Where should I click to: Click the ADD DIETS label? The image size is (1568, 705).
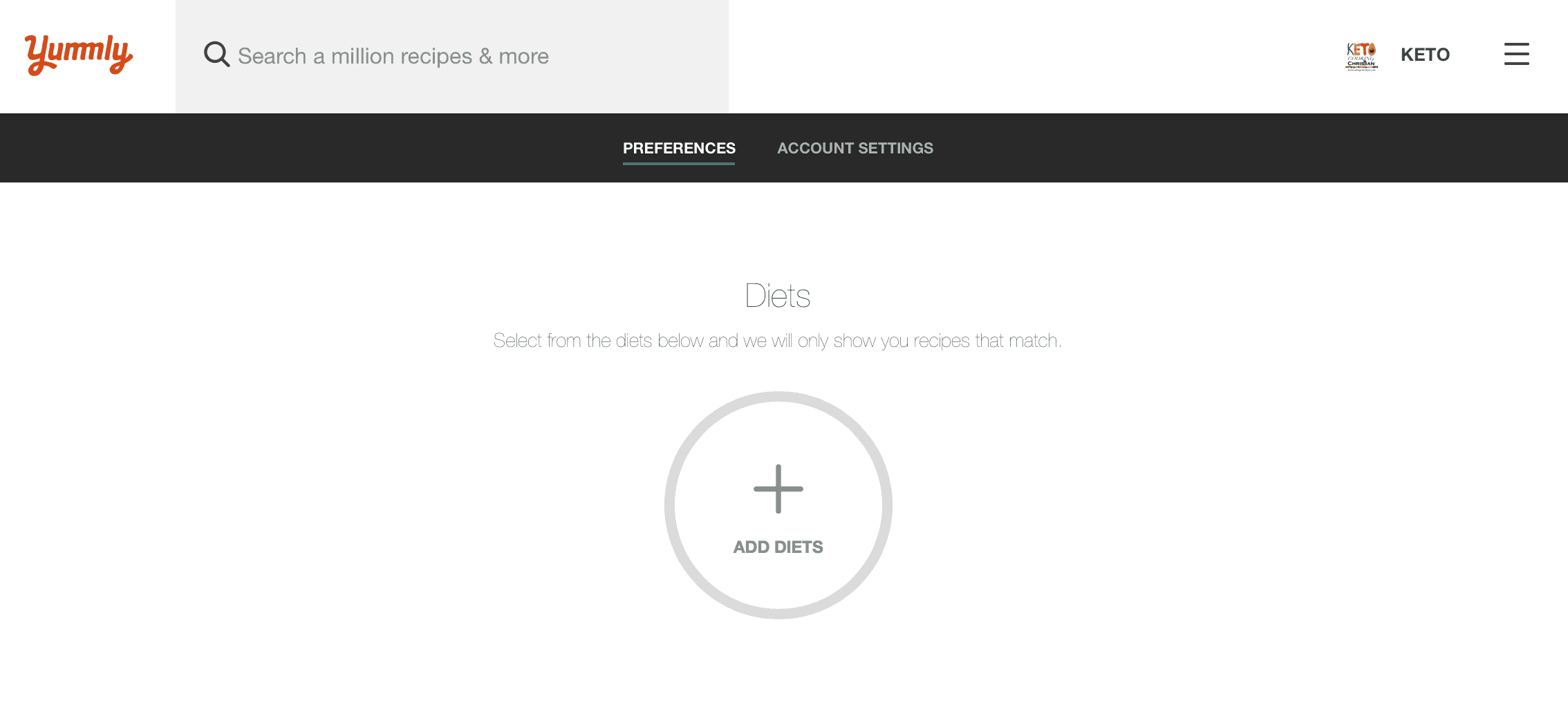(778, 547)
